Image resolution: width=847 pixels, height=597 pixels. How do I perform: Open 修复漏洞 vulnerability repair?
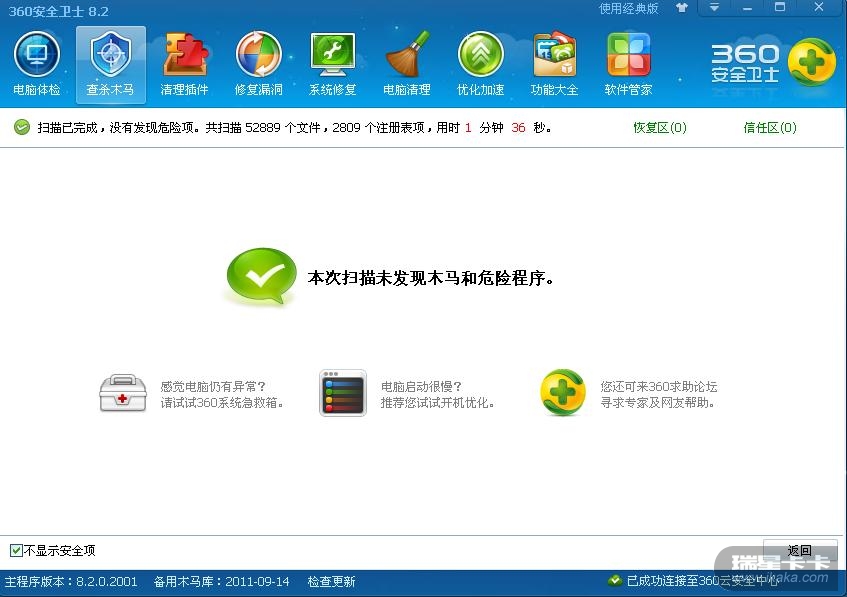[259, 64]
